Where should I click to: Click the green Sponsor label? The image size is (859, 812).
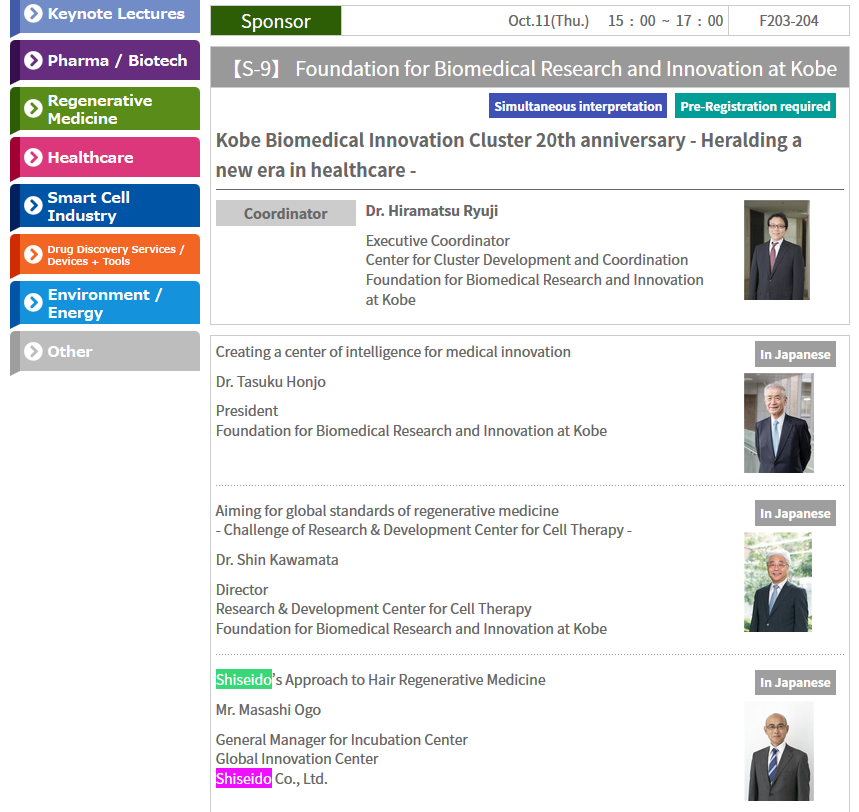(x=276, y=21)
